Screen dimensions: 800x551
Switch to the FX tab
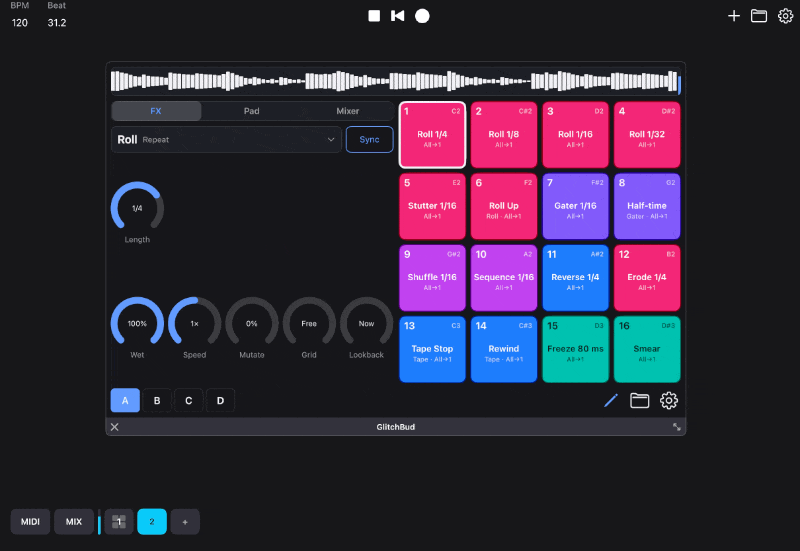pos(156,111)
